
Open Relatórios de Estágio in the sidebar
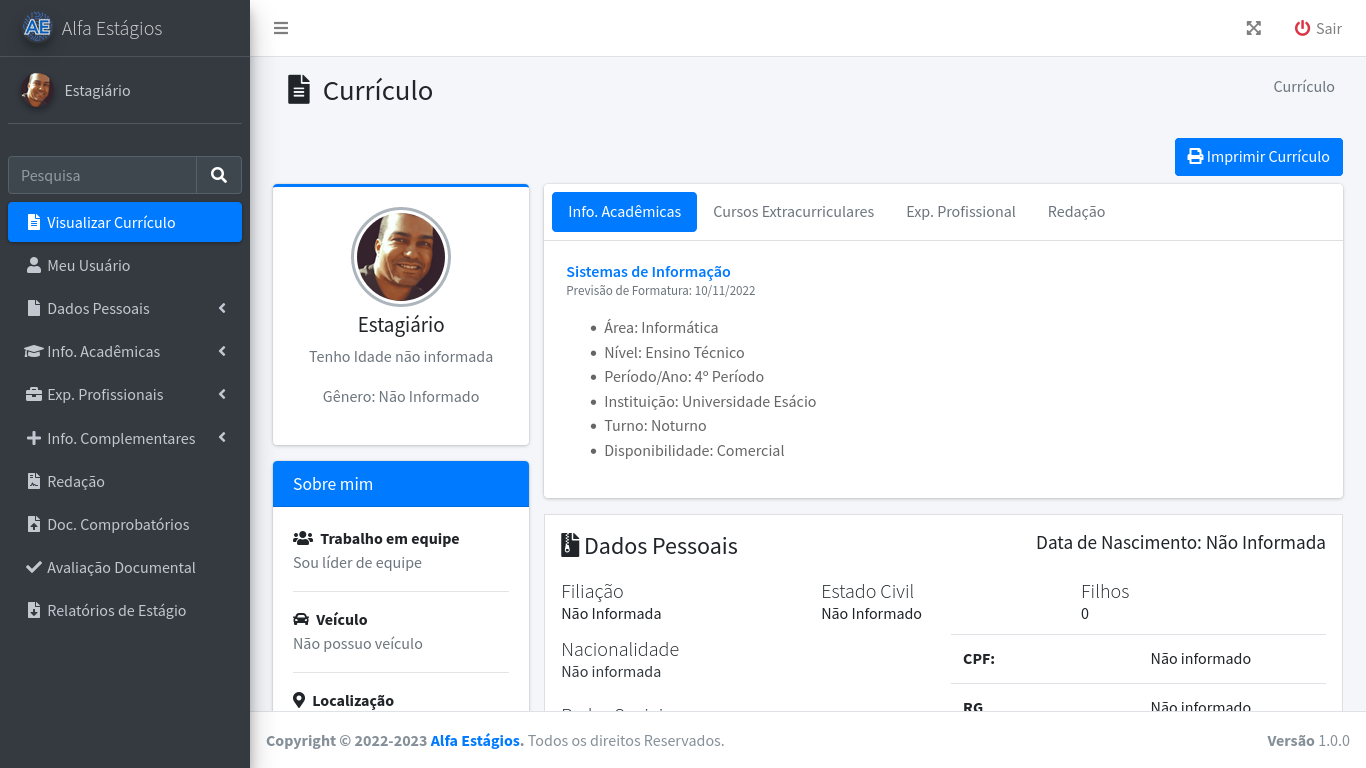(x=116, y=610)
